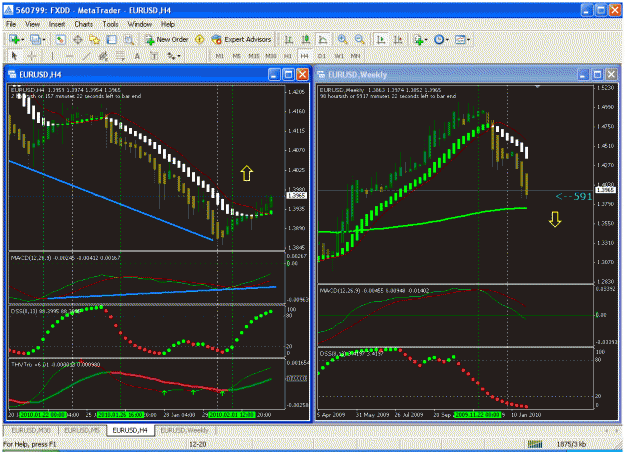Switch timeframe to M30

pyautogui.click(x=271, y=56)
